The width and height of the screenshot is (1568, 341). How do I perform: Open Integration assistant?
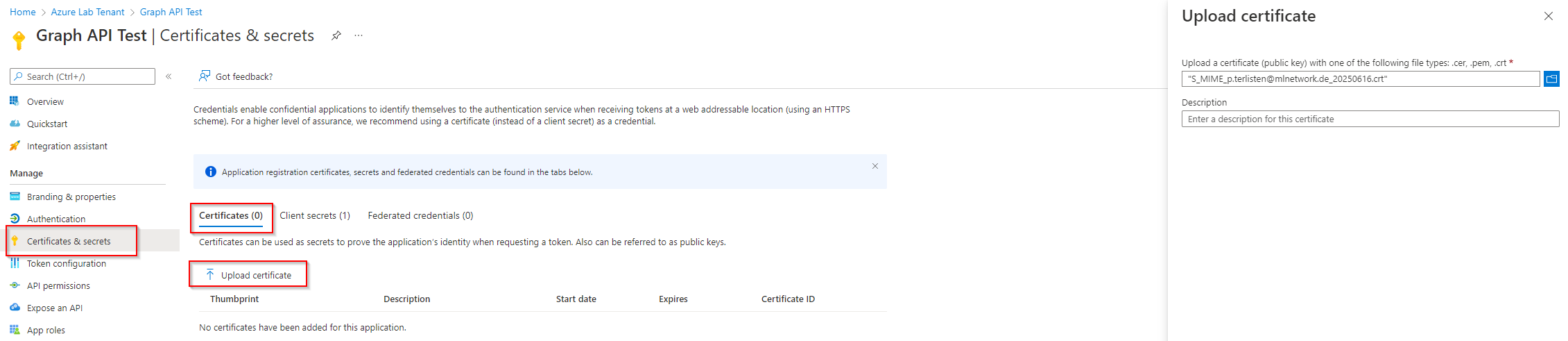click(67, 146)
